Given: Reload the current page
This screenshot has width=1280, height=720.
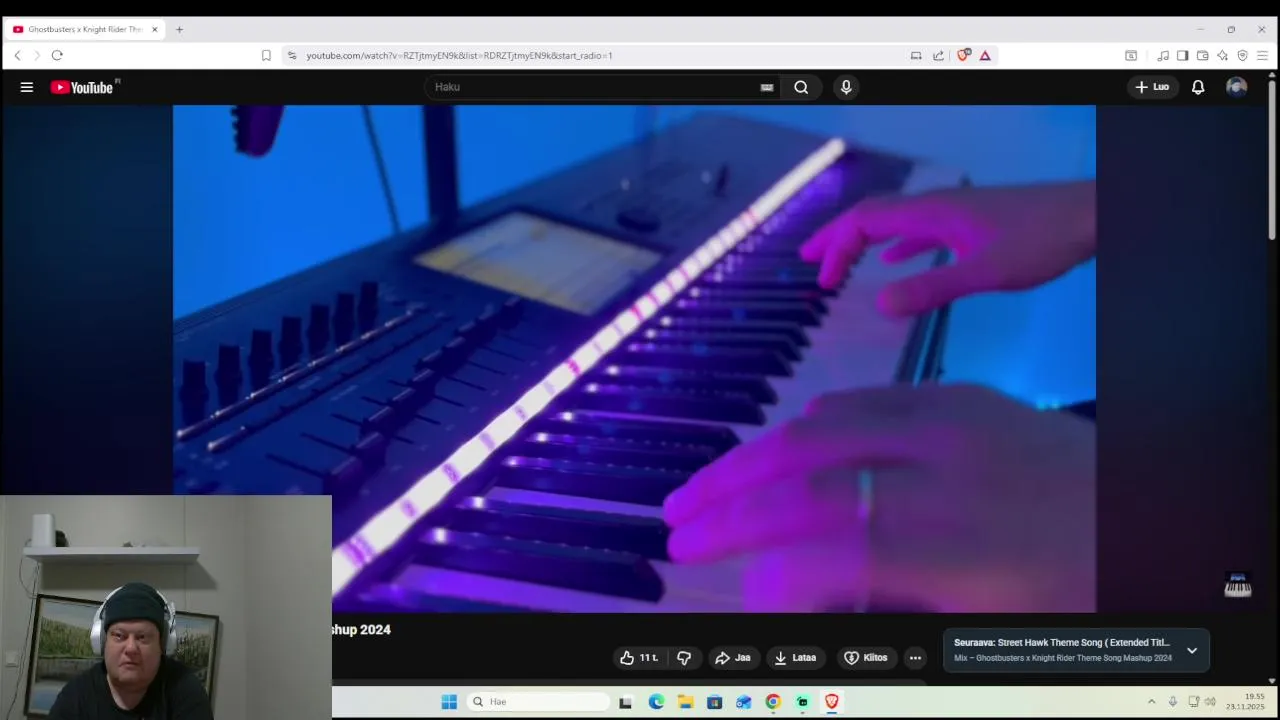Looking at the screenshot, I should [57, 55].
